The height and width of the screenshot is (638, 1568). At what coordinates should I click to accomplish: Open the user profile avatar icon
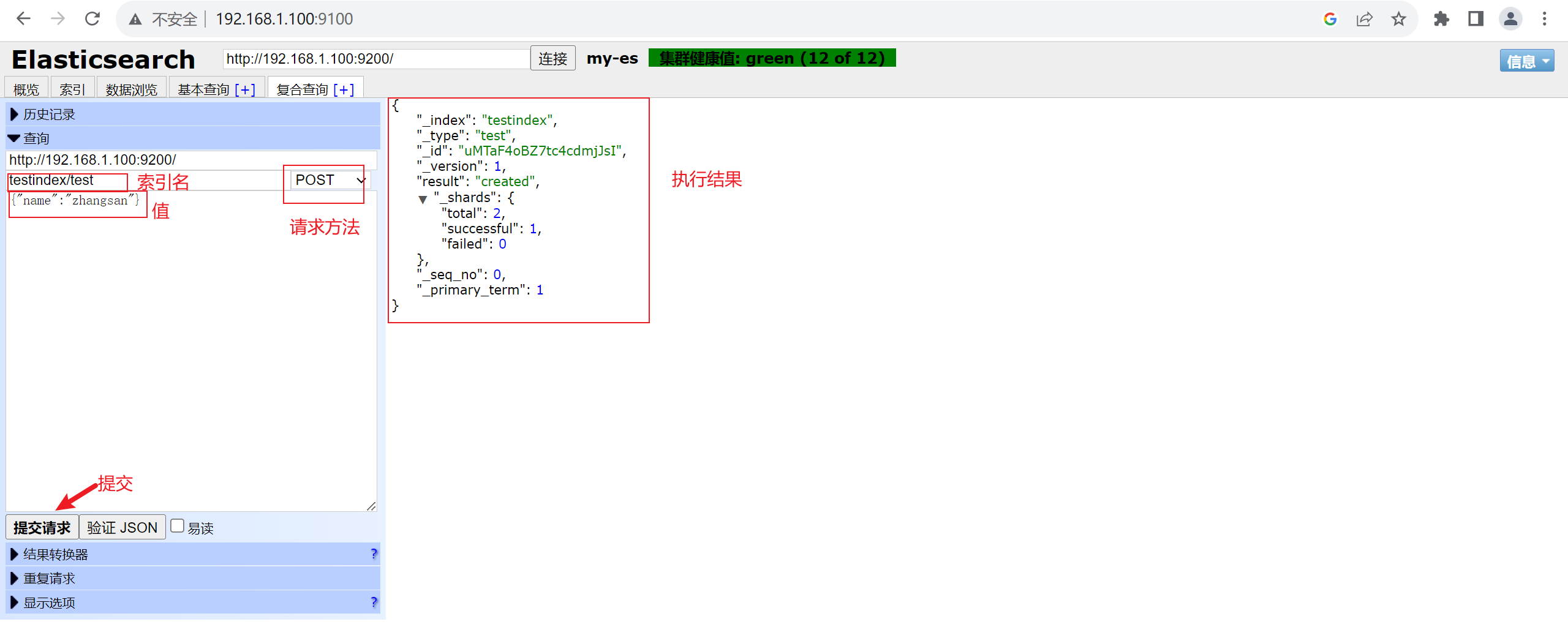[x=1510, y=19]
